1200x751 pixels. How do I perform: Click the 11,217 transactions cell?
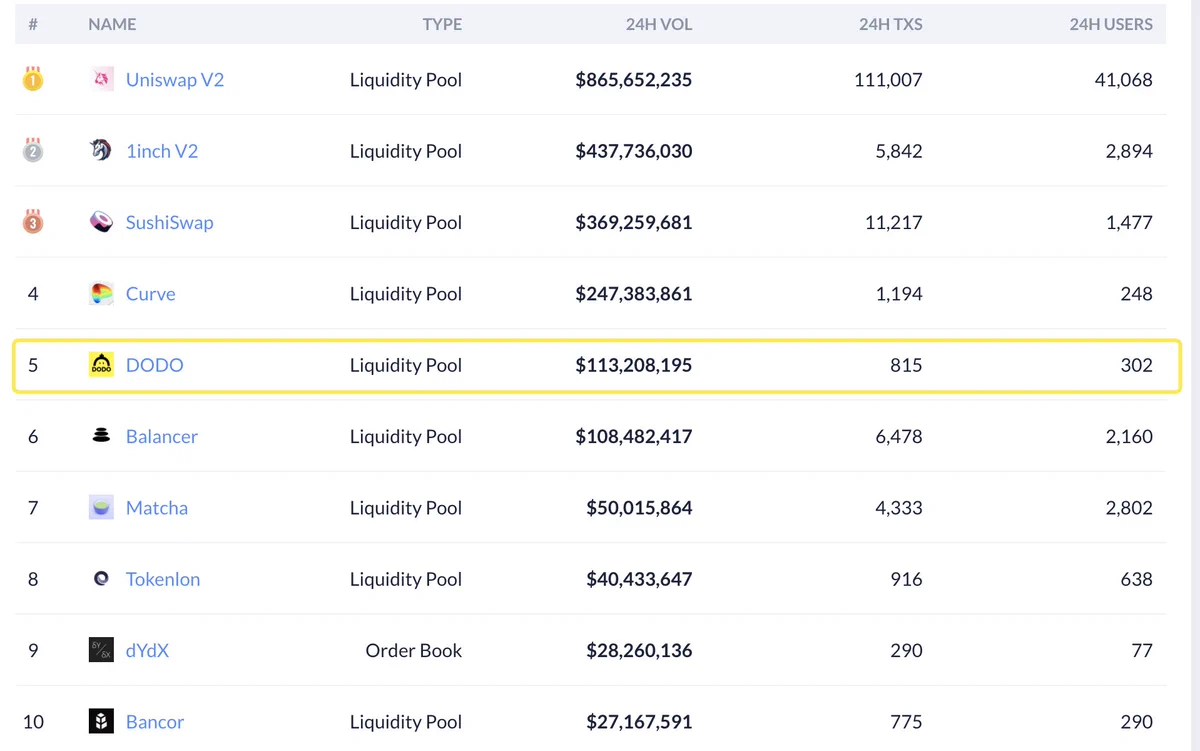[x=894, y=222]
